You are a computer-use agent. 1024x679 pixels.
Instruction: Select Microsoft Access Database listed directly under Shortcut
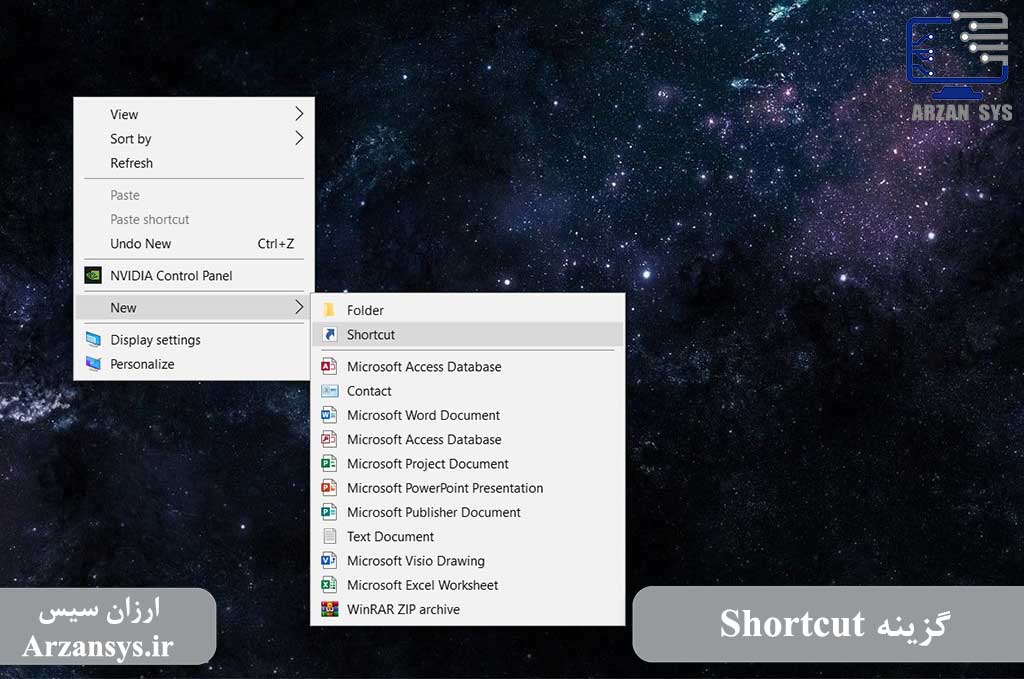pyautogui.click(x=468, y=367)
